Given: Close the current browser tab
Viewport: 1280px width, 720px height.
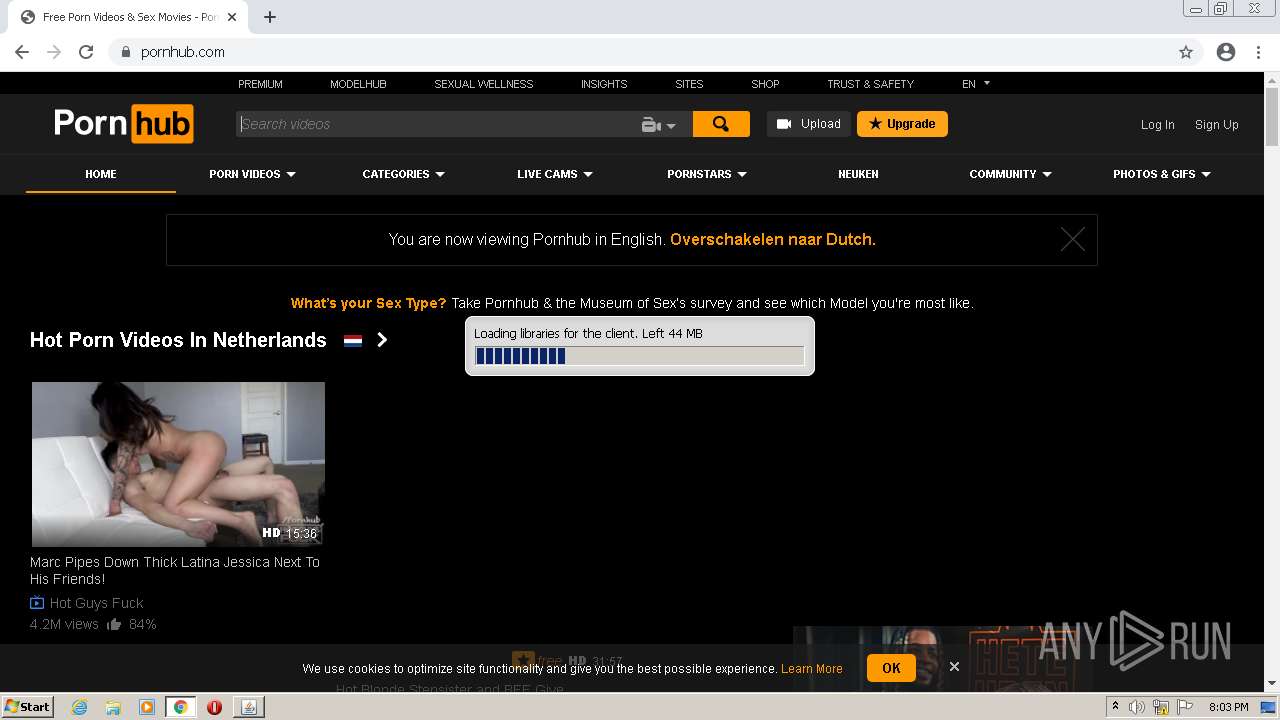Looking at the screenshot, I should coord(233,17).
